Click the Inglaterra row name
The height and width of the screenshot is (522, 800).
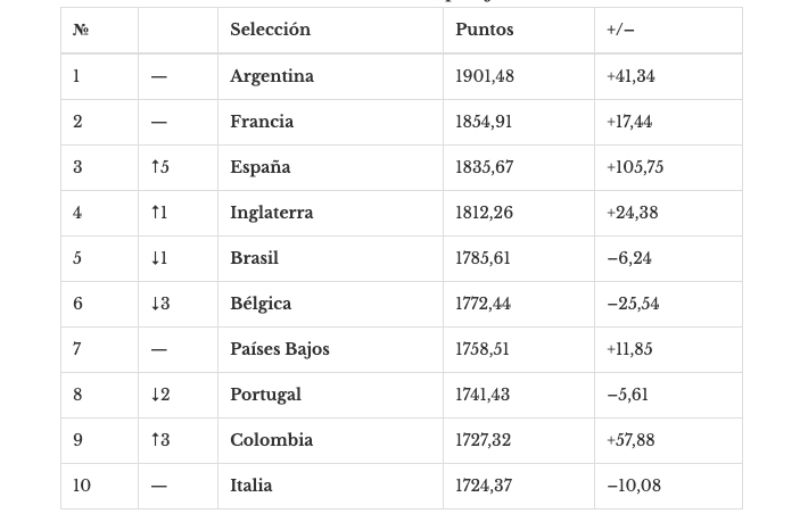(271, 213)
